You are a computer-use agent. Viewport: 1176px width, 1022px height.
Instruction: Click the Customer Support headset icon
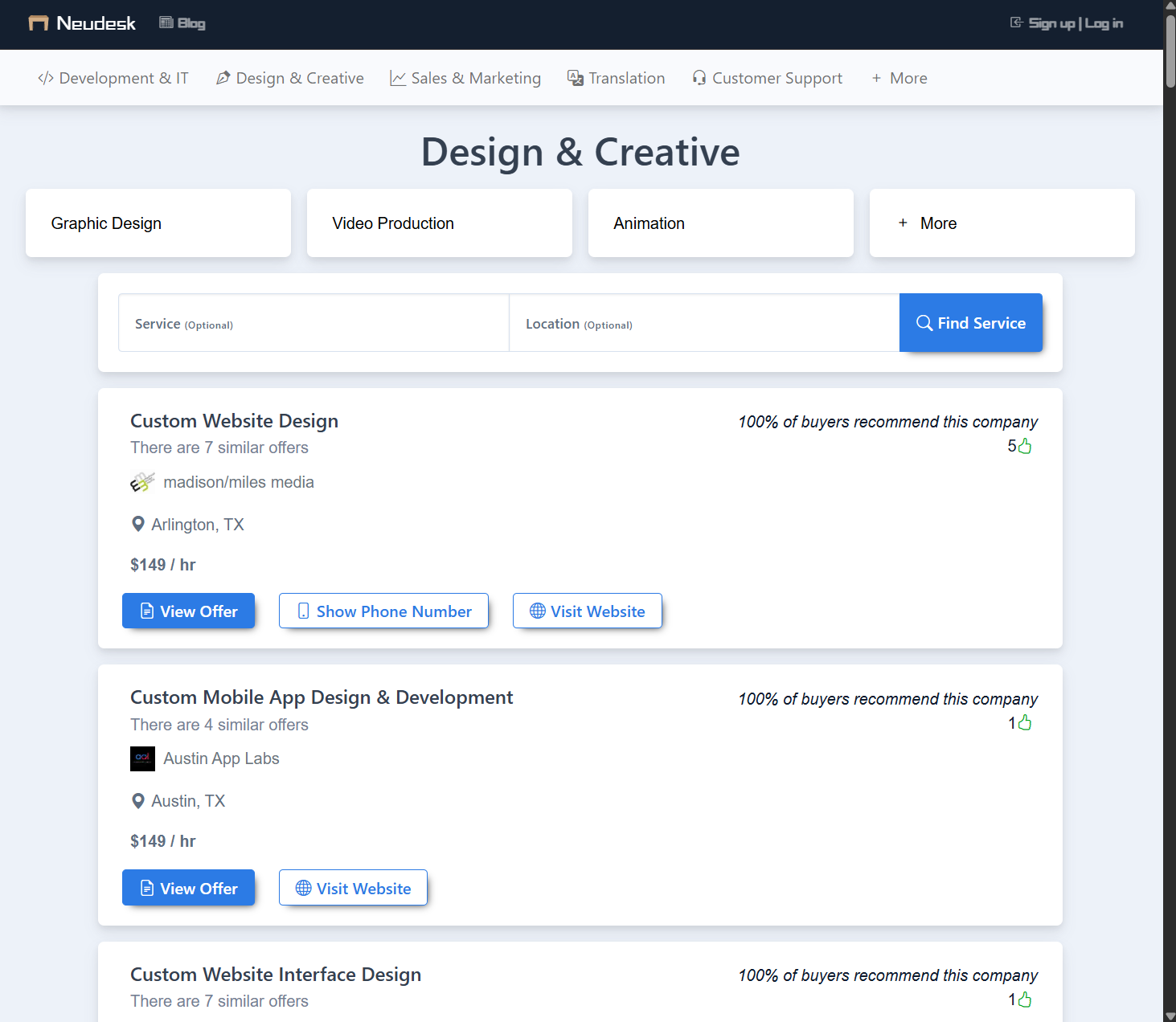(699, 77)
